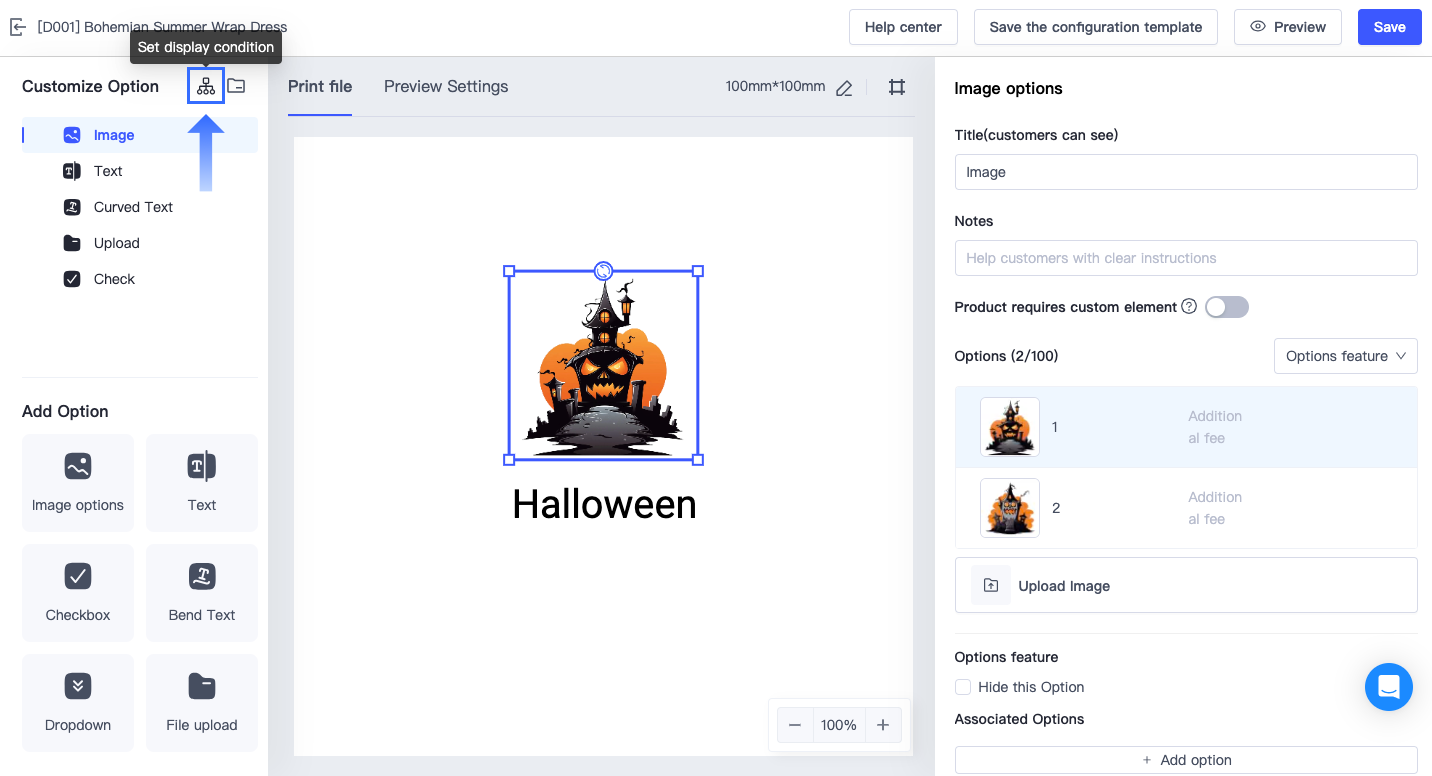The image size is (1432, 776).
Task: Switch to the Preview Settings tab
Action: [446, 87]
